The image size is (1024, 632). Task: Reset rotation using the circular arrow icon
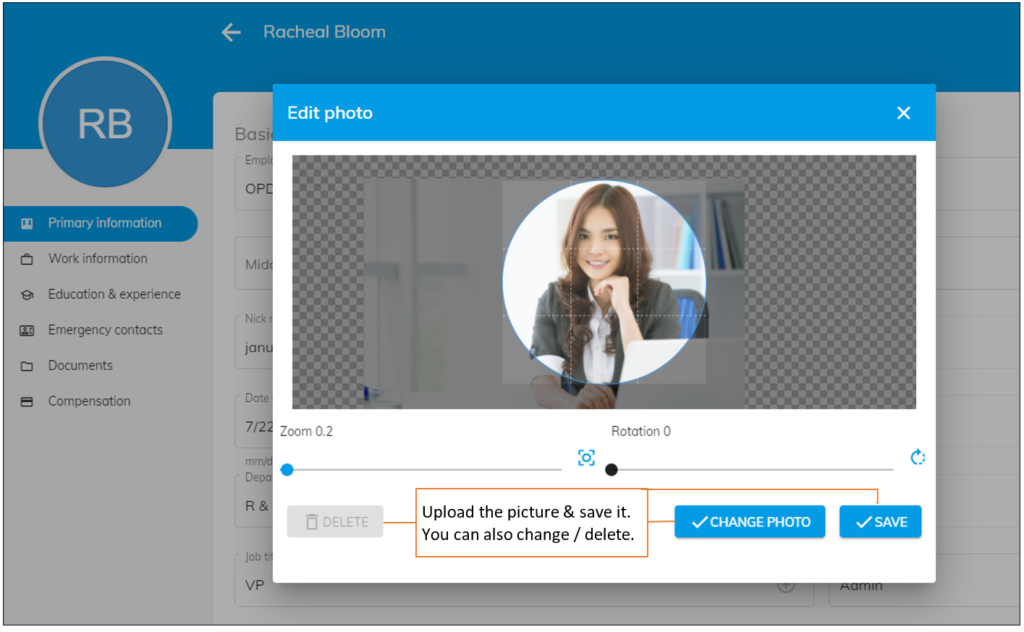tap(918, 457)
